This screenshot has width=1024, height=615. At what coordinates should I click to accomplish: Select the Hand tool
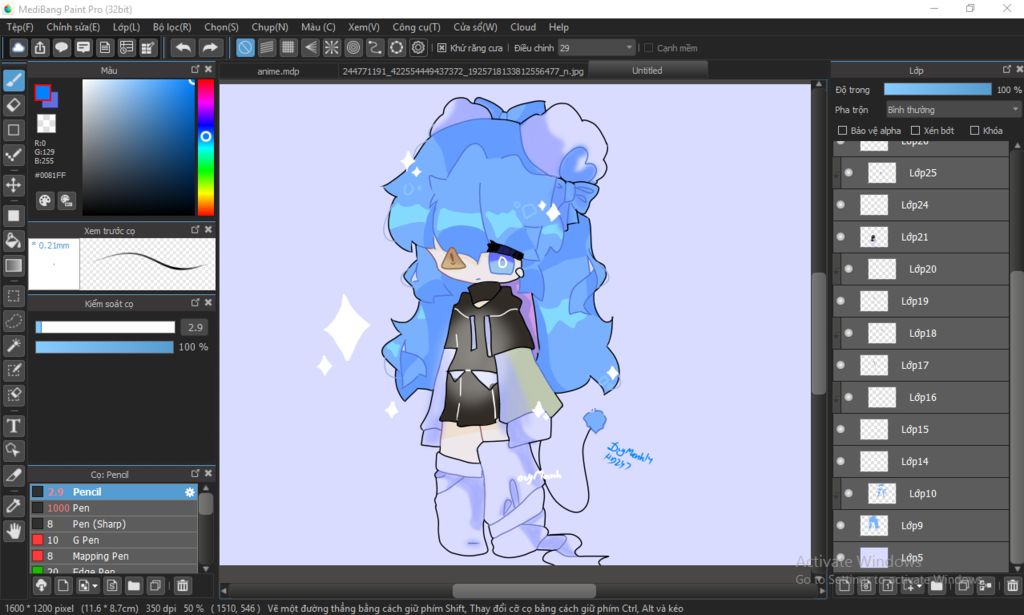tap(14, 530)
